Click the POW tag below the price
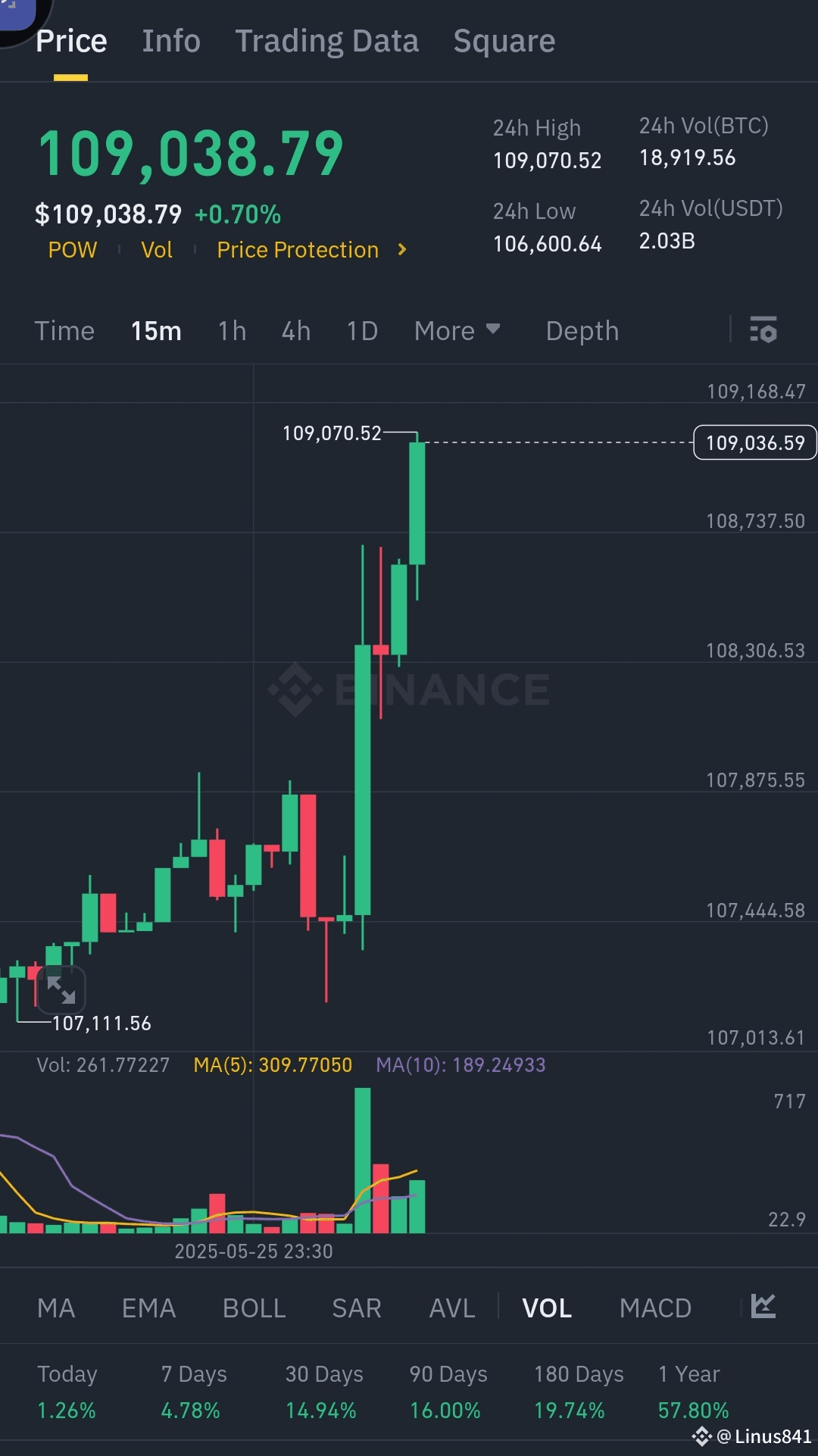This screenshot has height=1456, width=818. coord(72,250)
